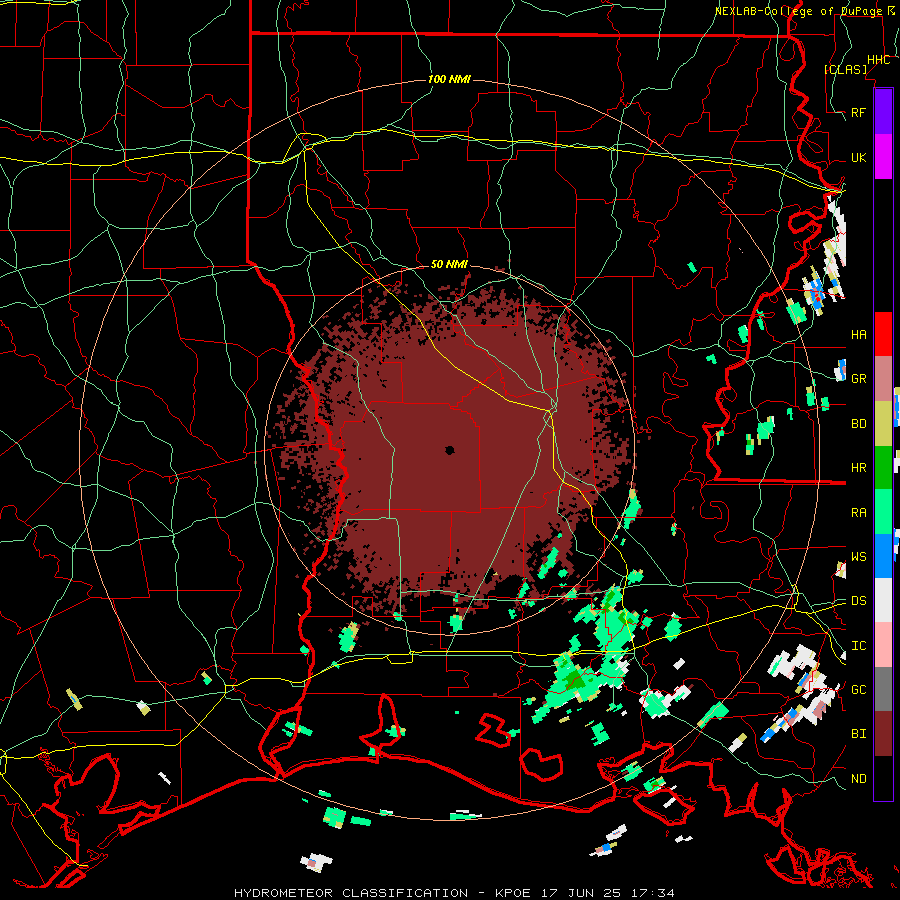Select the IC light pink legend swatch
Screen dimensions: 900x900
[x=883, y=645]
